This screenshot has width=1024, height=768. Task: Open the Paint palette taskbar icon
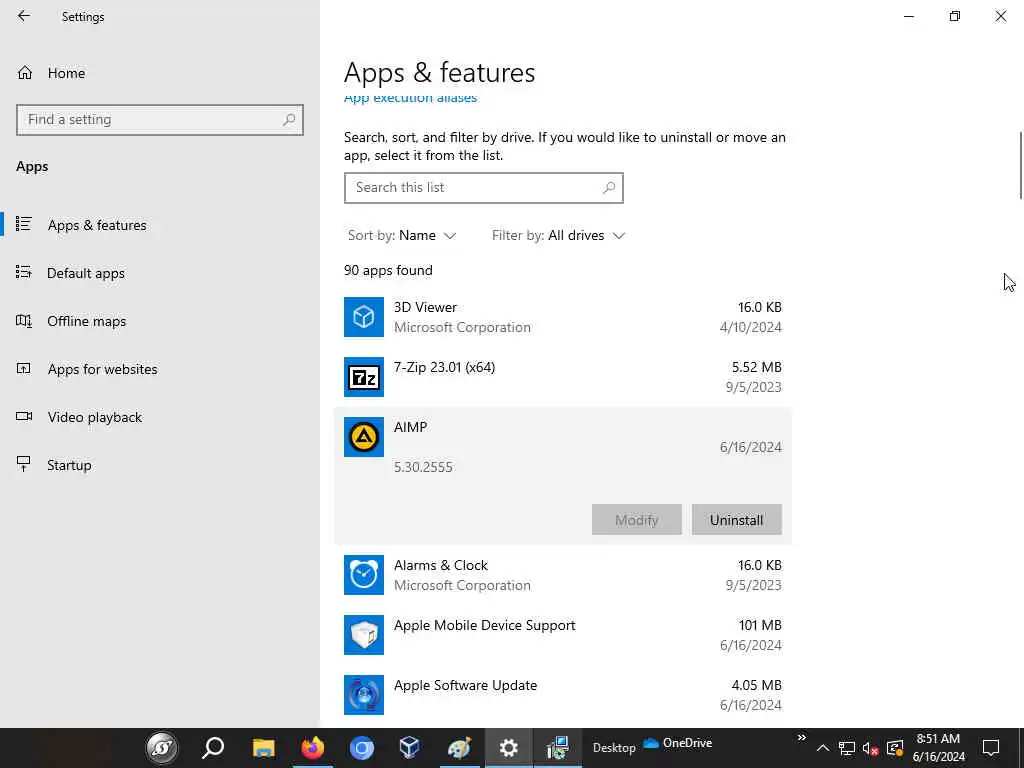pos(459,748)
